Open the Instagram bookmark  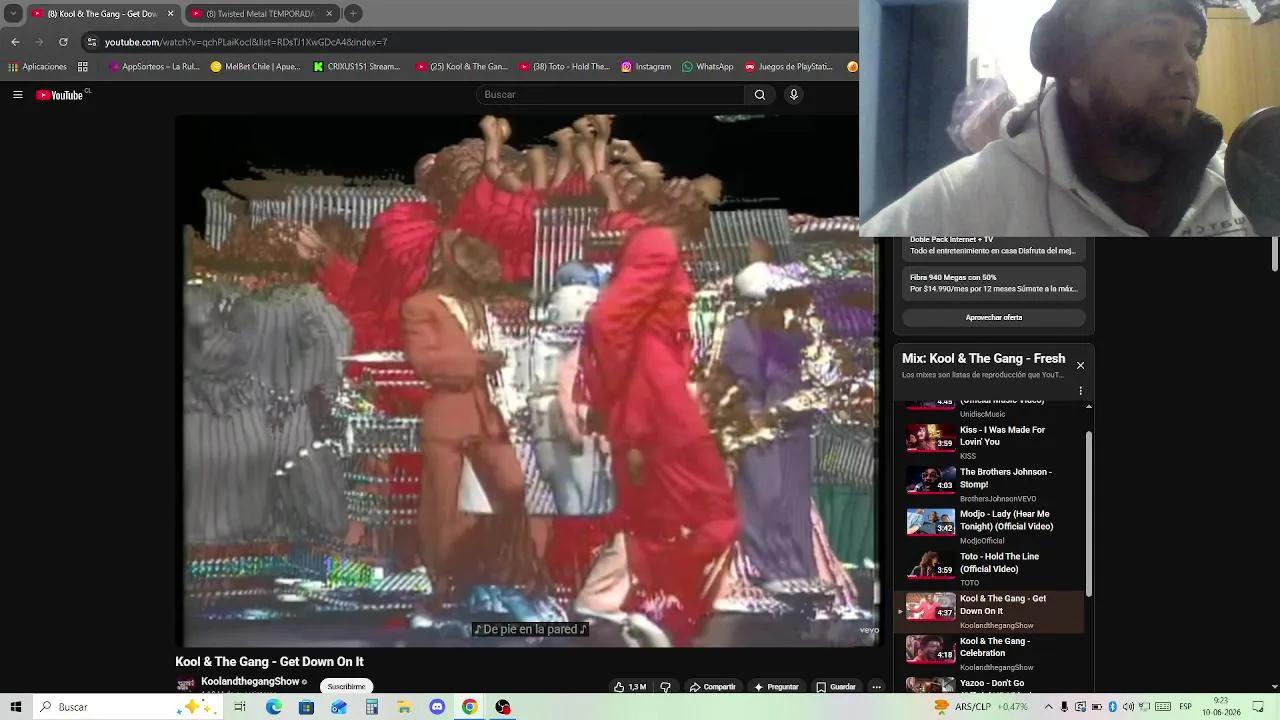tap(646, 67)
